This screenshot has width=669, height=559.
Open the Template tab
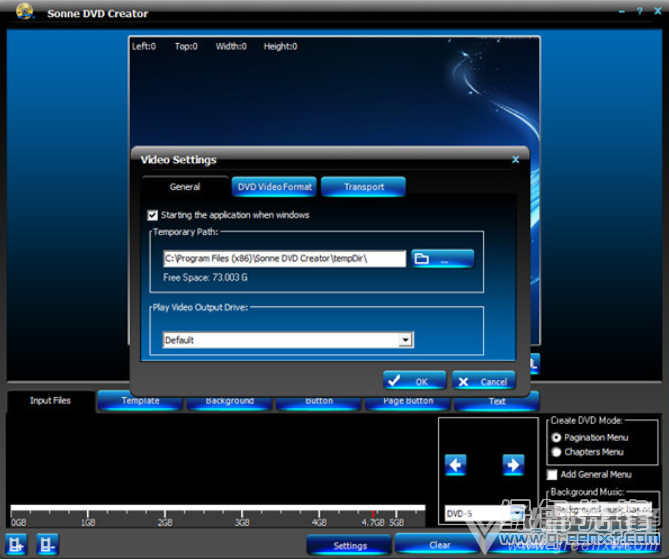(x=140, y=401)
